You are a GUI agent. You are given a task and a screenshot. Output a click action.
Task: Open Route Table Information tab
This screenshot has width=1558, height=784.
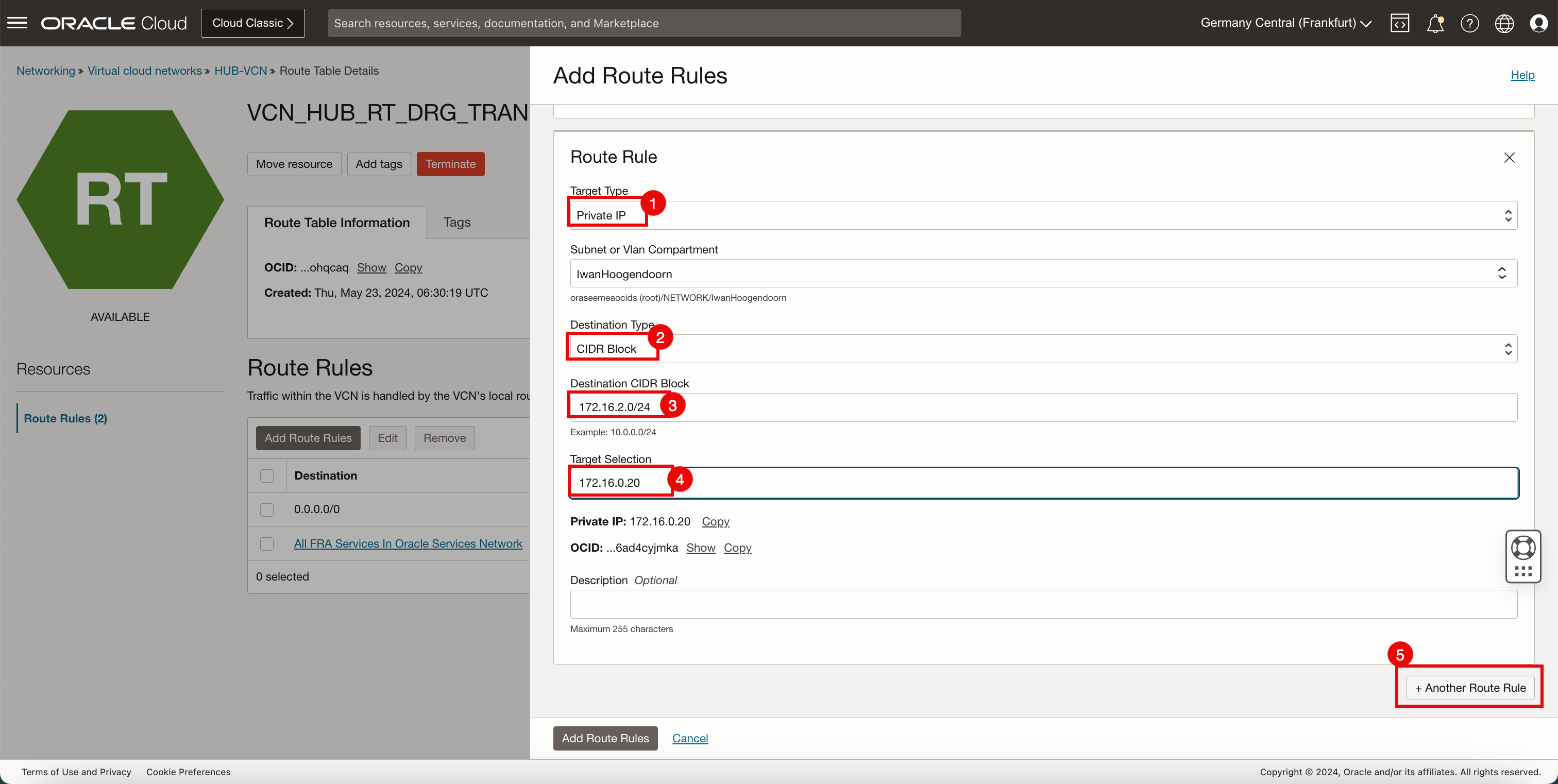(337, 222)
